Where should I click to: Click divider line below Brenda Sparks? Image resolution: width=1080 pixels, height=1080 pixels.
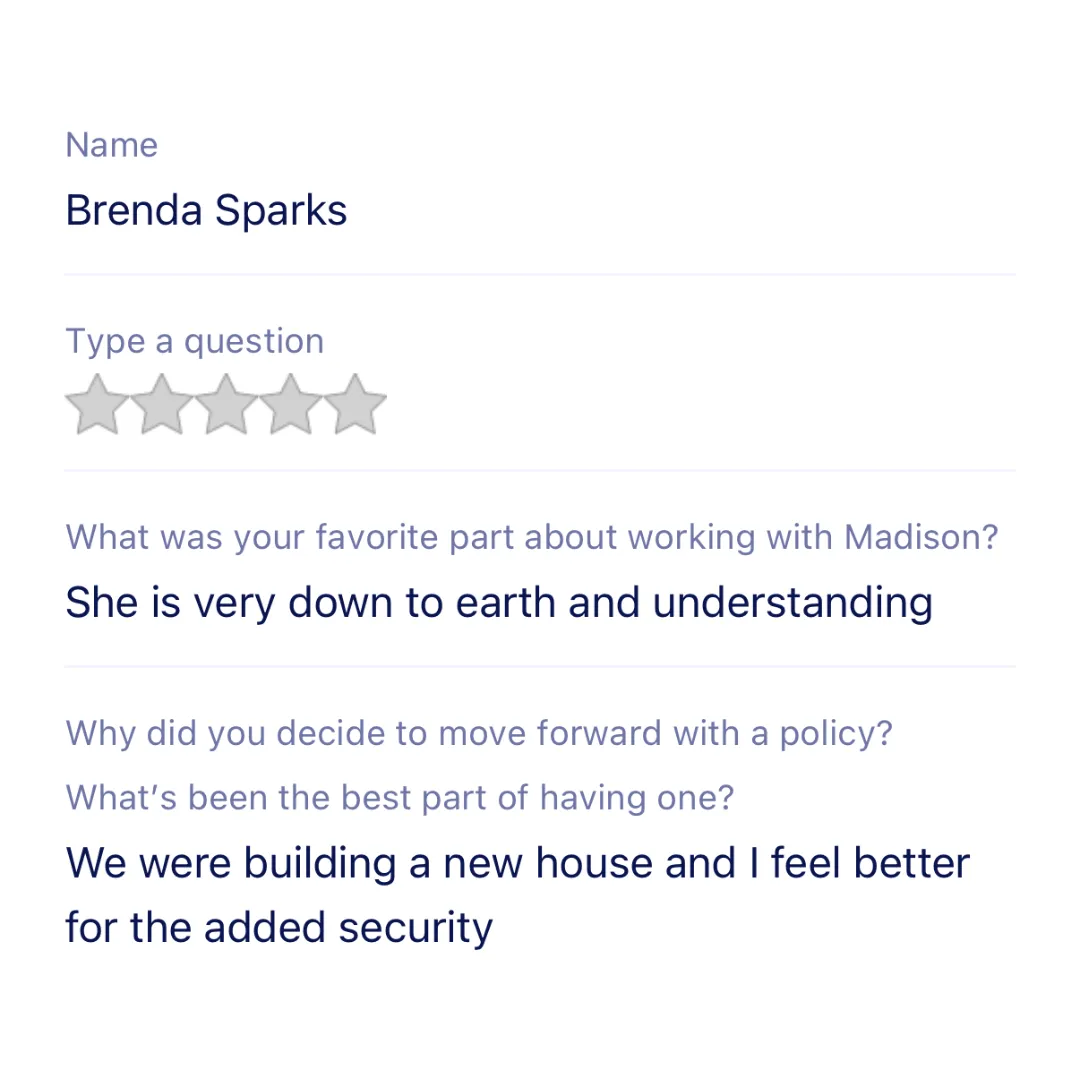click(x=540, y=274)
